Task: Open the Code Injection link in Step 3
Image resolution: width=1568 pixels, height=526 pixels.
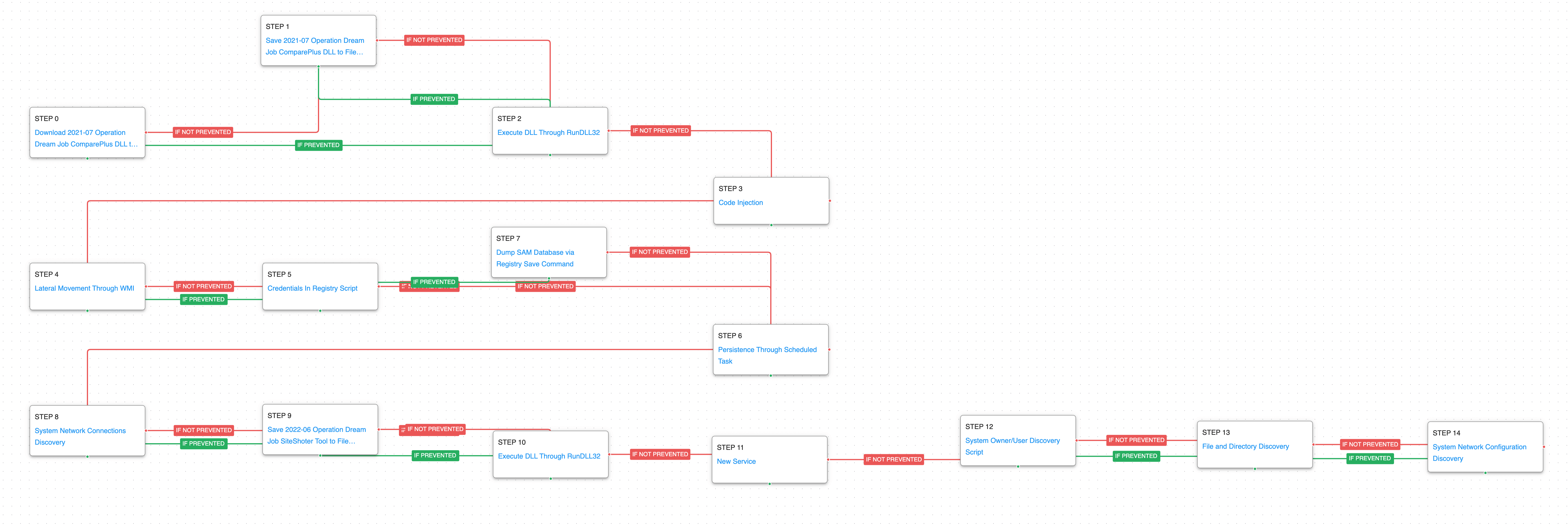Action: [x=740, y=203]
